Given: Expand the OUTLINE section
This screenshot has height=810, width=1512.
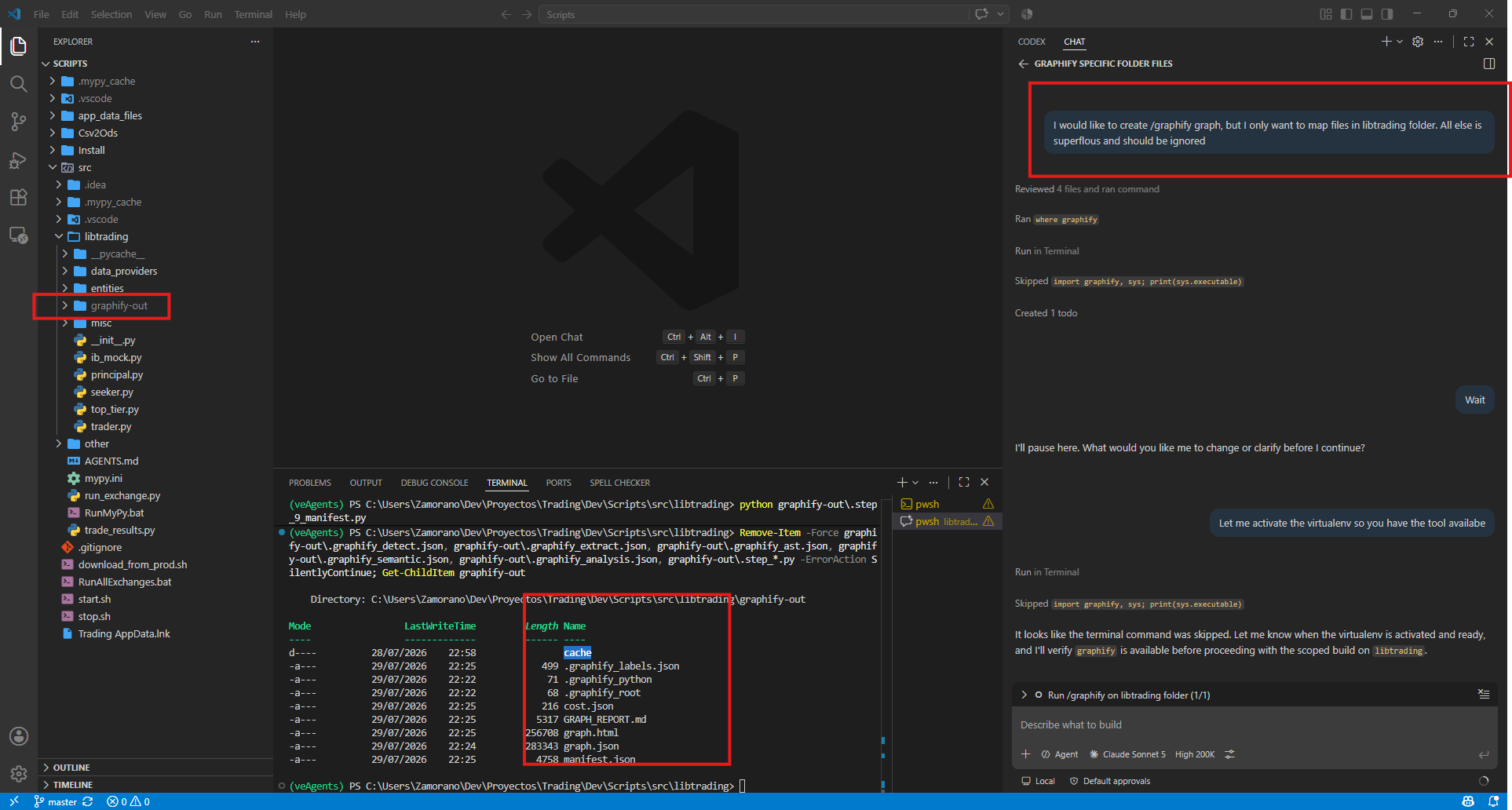Looking at the screenshot, I should 155,767.
